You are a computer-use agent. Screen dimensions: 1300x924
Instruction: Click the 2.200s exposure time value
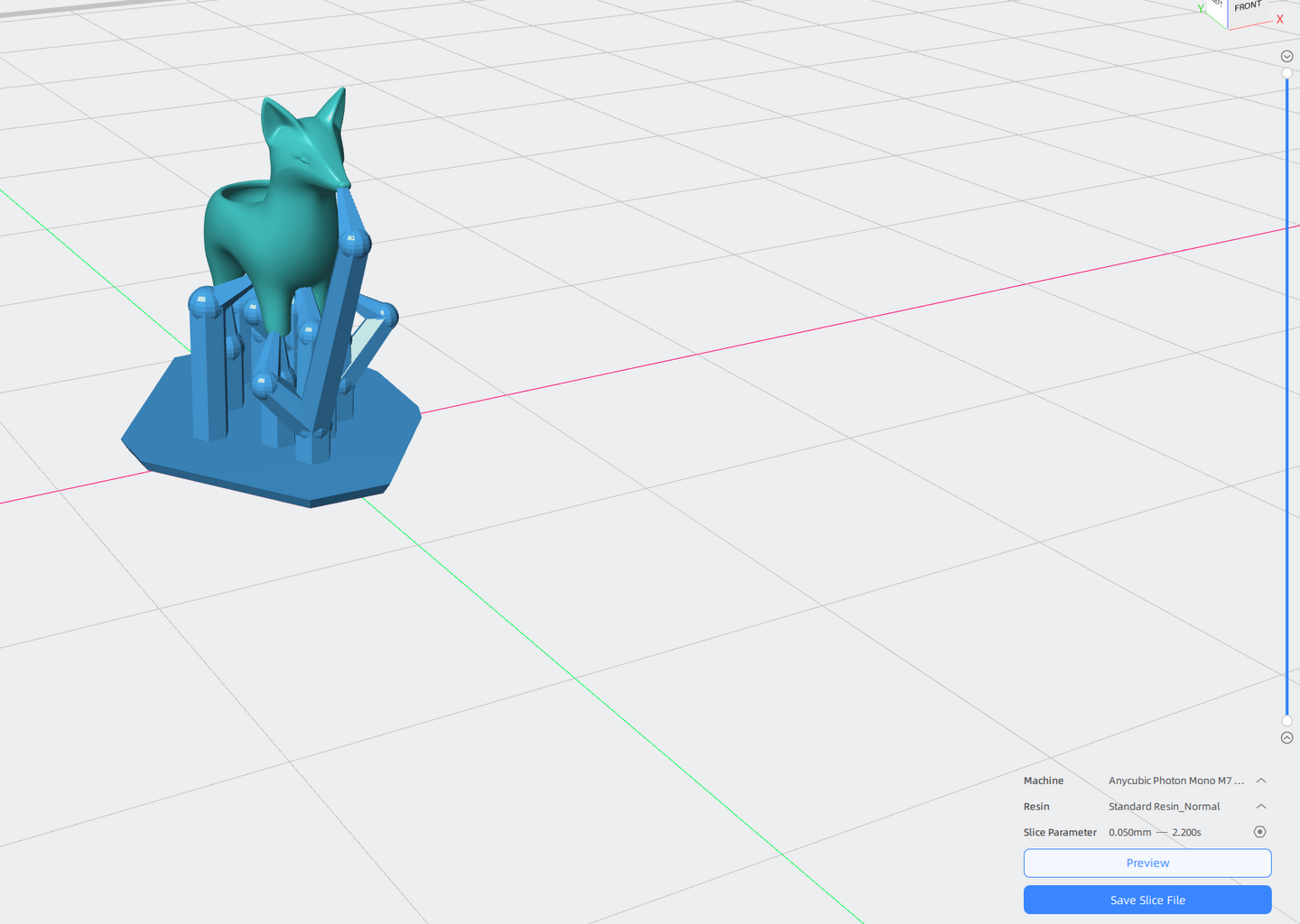[1186, 833]
